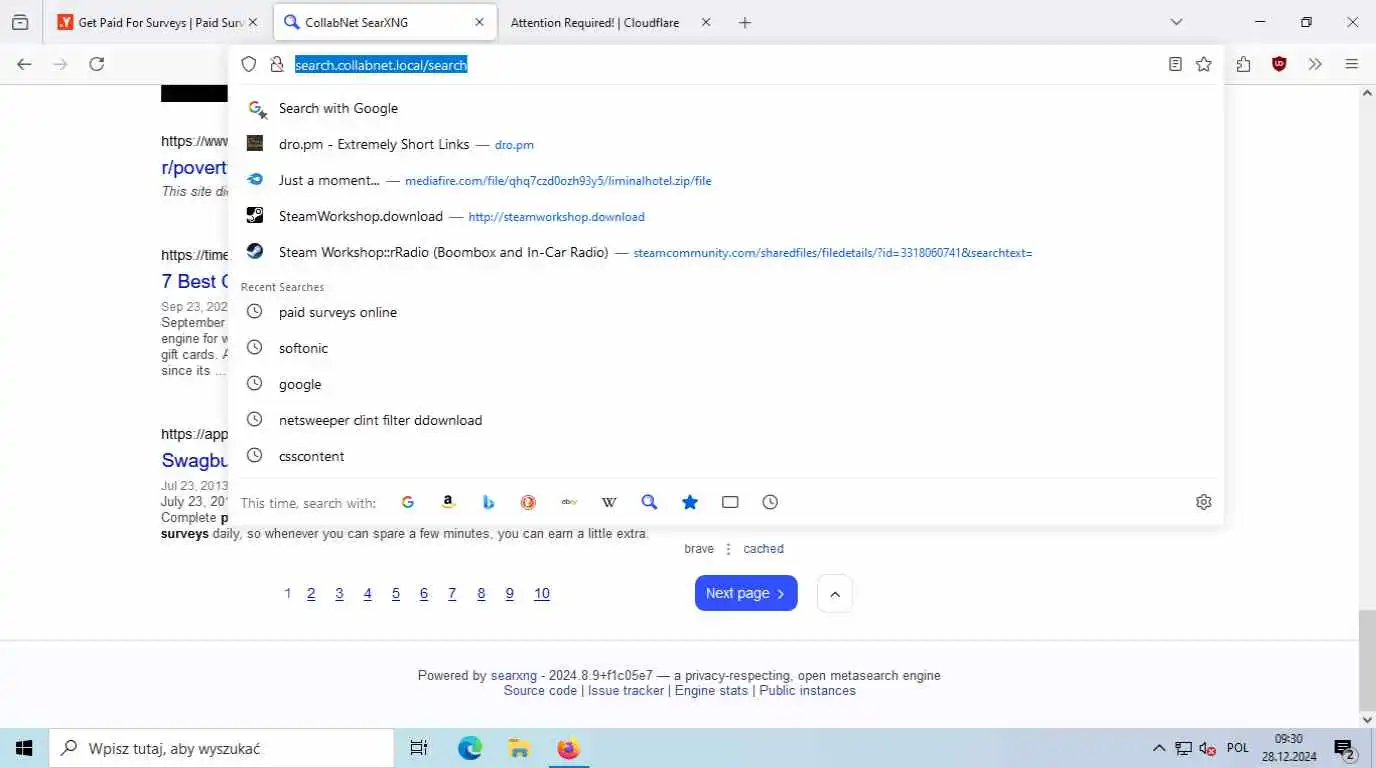
Task: Search this time with DuckDuckGo icon
Action: tap(528, 502)
